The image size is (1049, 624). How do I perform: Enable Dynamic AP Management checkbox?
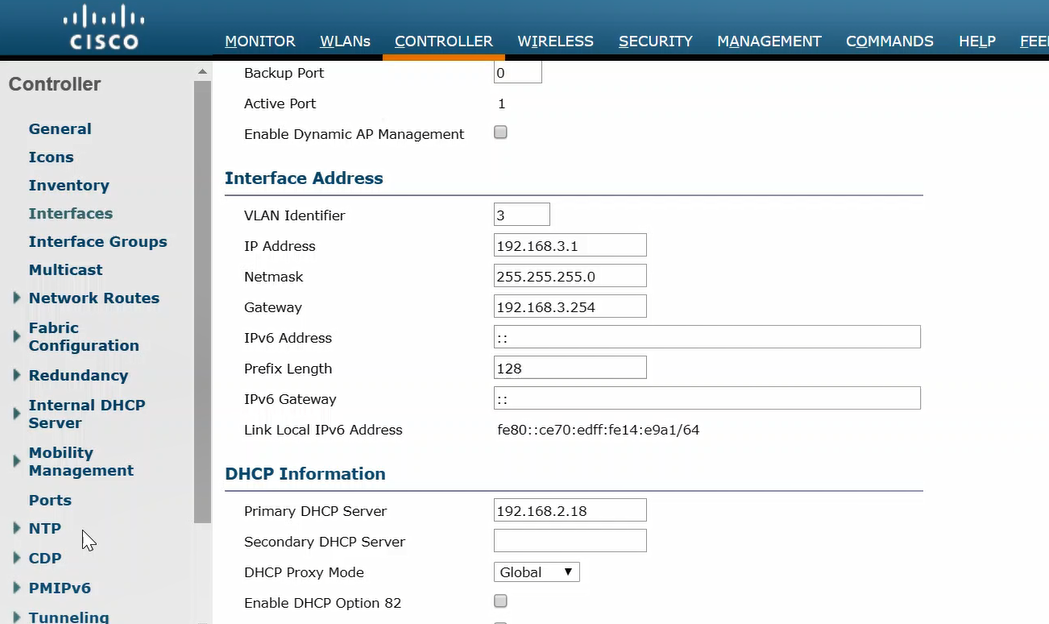pyautogui.click(x=500, y=132)
